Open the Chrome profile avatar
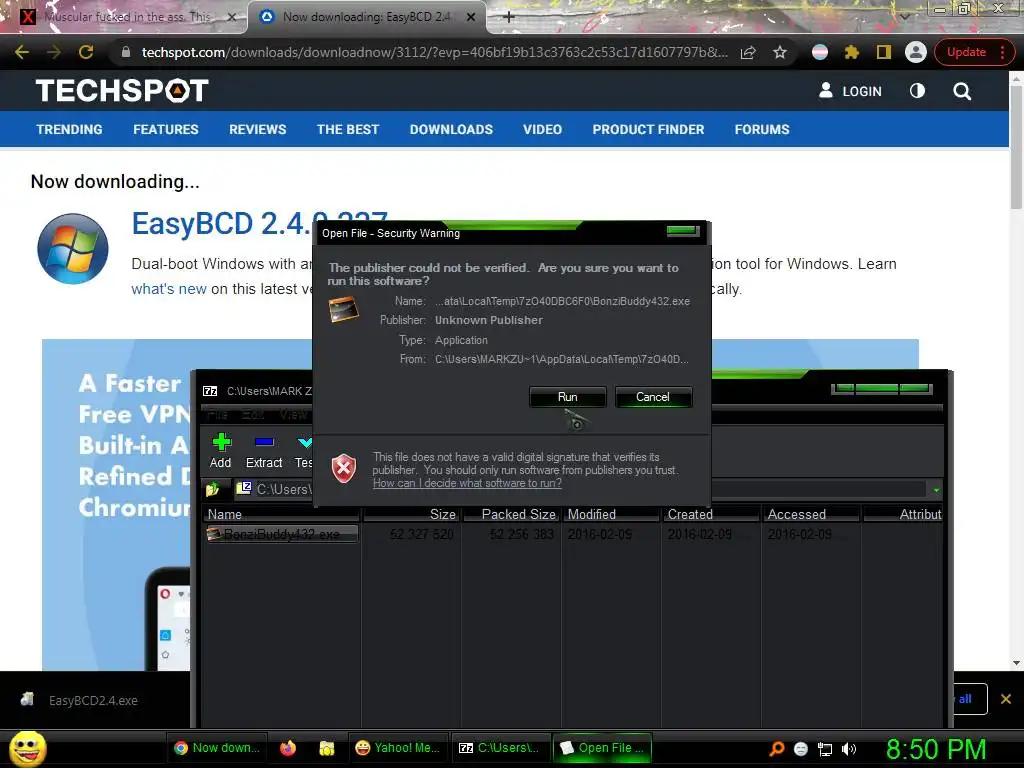Screen dimensions: 1024x768 [916, 52]
